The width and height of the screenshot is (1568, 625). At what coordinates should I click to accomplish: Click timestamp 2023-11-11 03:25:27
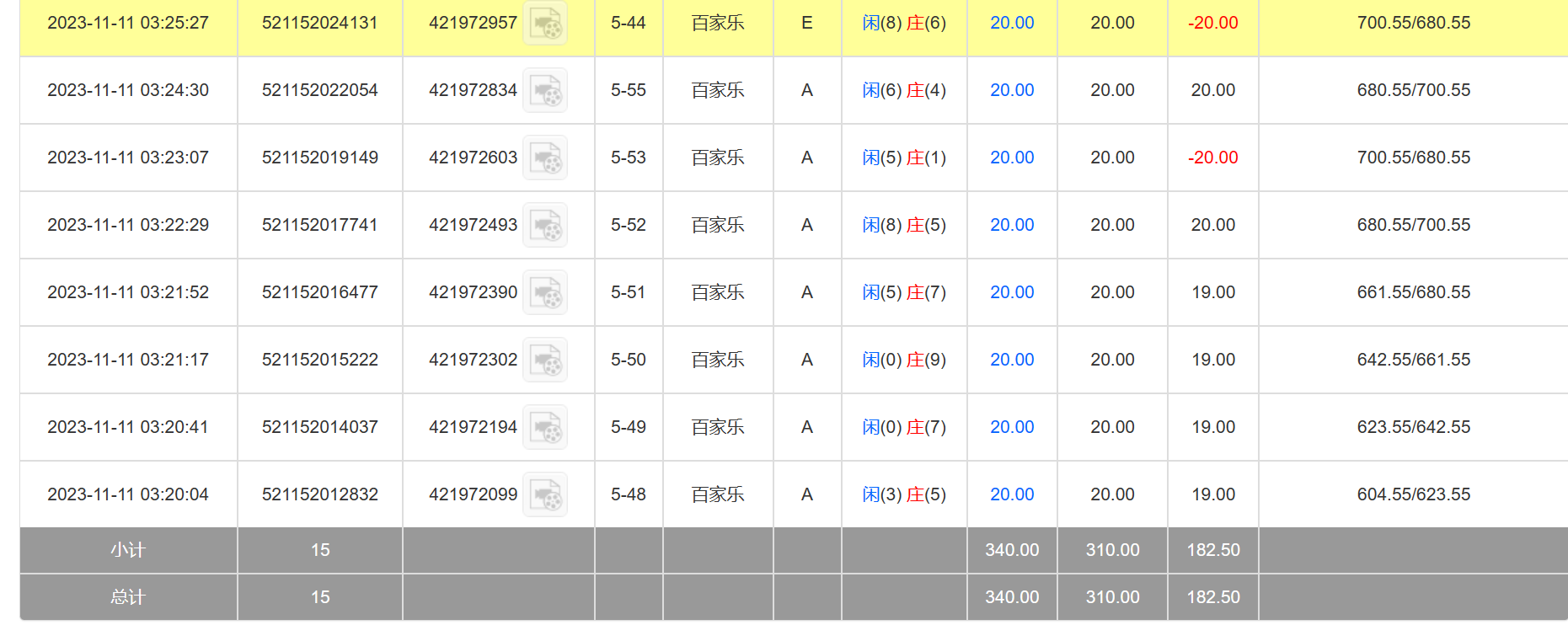click(x=128, y=23)
